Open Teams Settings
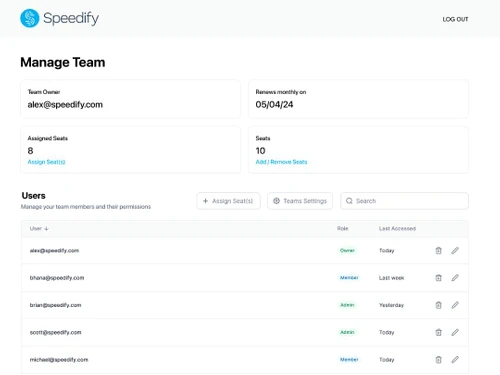The height and width of the screenshot is (375, 500). 300,201
